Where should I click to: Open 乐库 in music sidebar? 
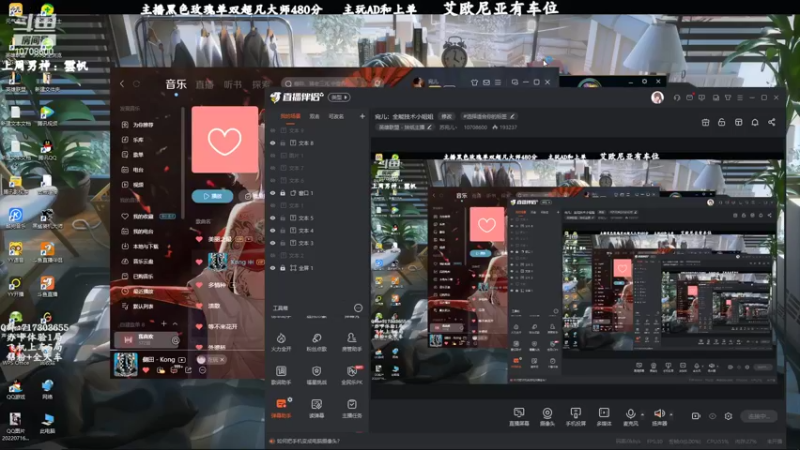click(x=133, y=139)
